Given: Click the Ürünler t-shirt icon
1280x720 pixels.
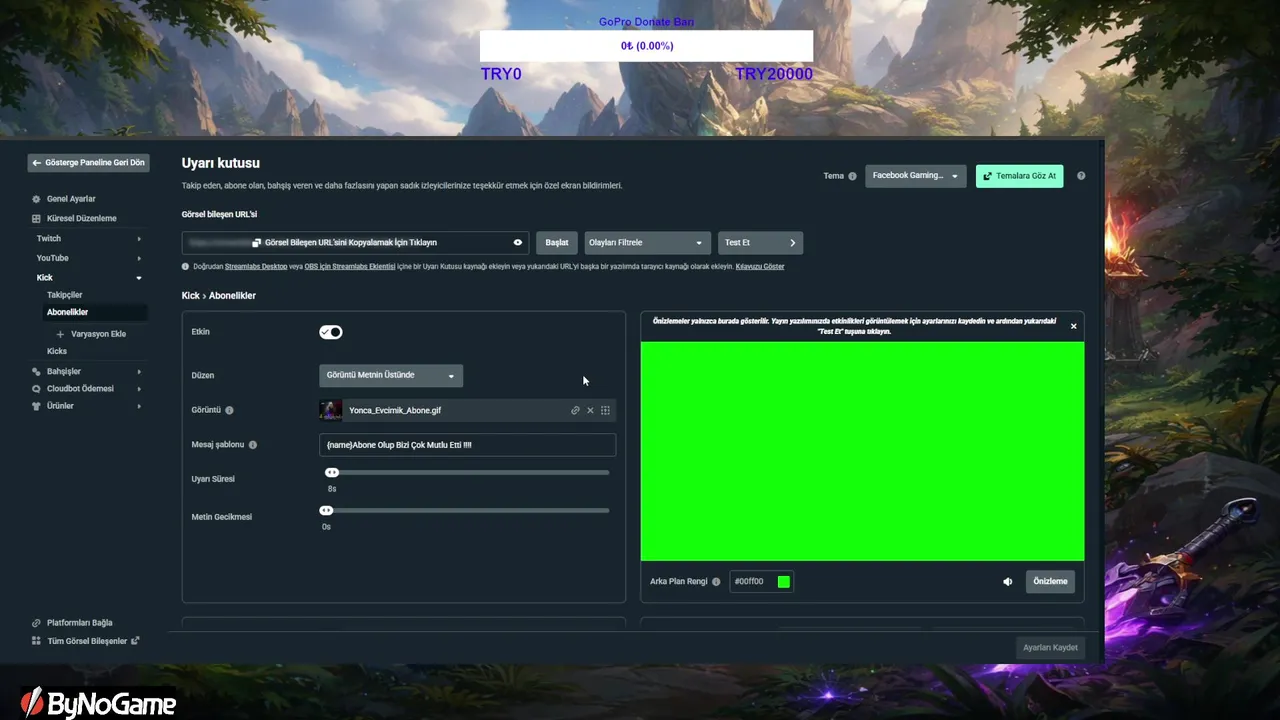Looking at the screenshot, I should [x=36, y=406].
